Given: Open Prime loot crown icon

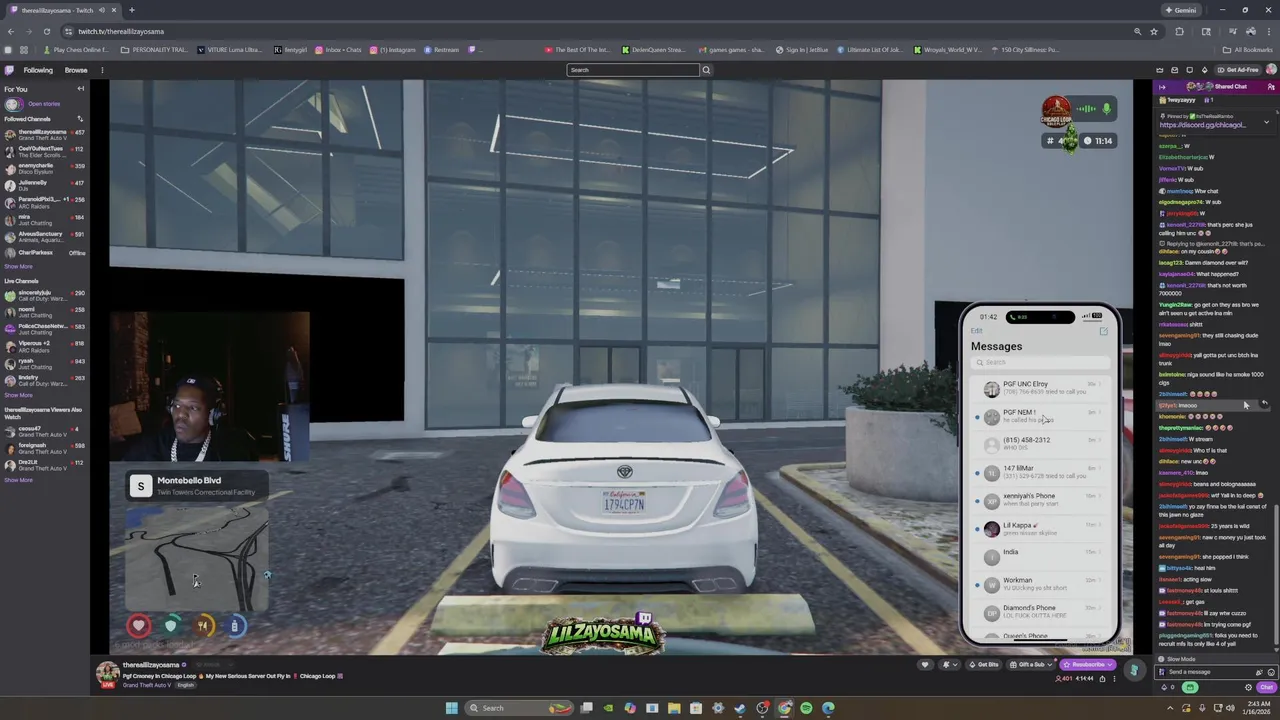Looking at the screenshot, I should click(1160, 70).
